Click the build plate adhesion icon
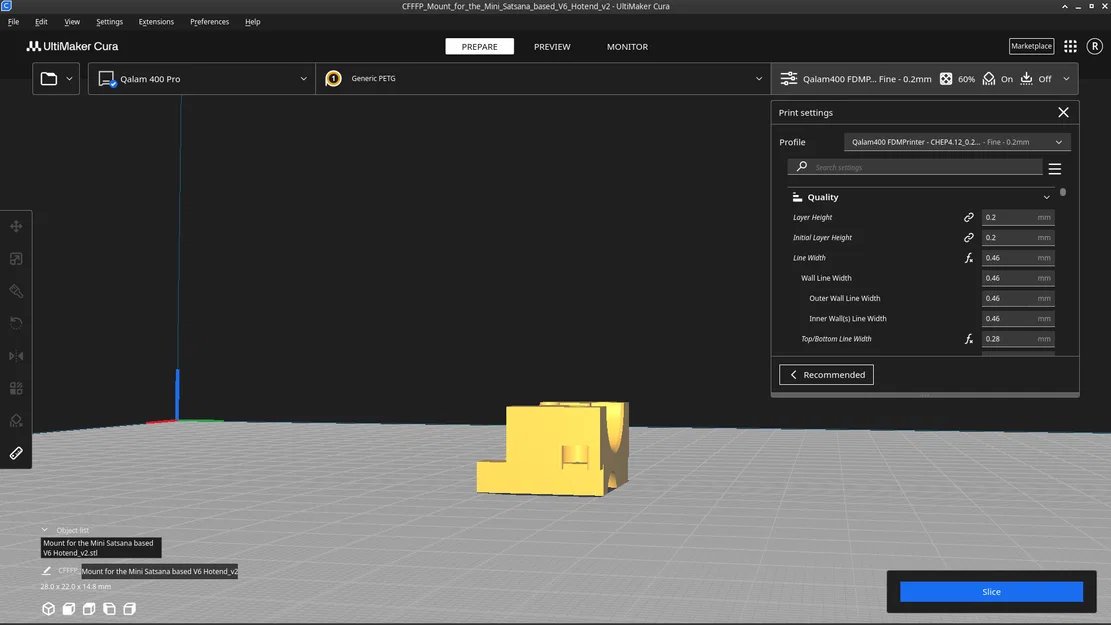Screen dimensions: 1111x625 coord(1026,79)
